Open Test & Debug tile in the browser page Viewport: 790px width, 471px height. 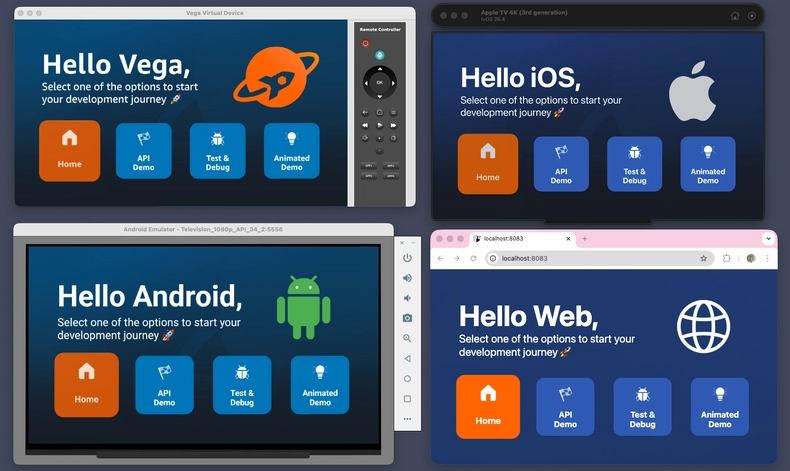[x=642, y=407]
